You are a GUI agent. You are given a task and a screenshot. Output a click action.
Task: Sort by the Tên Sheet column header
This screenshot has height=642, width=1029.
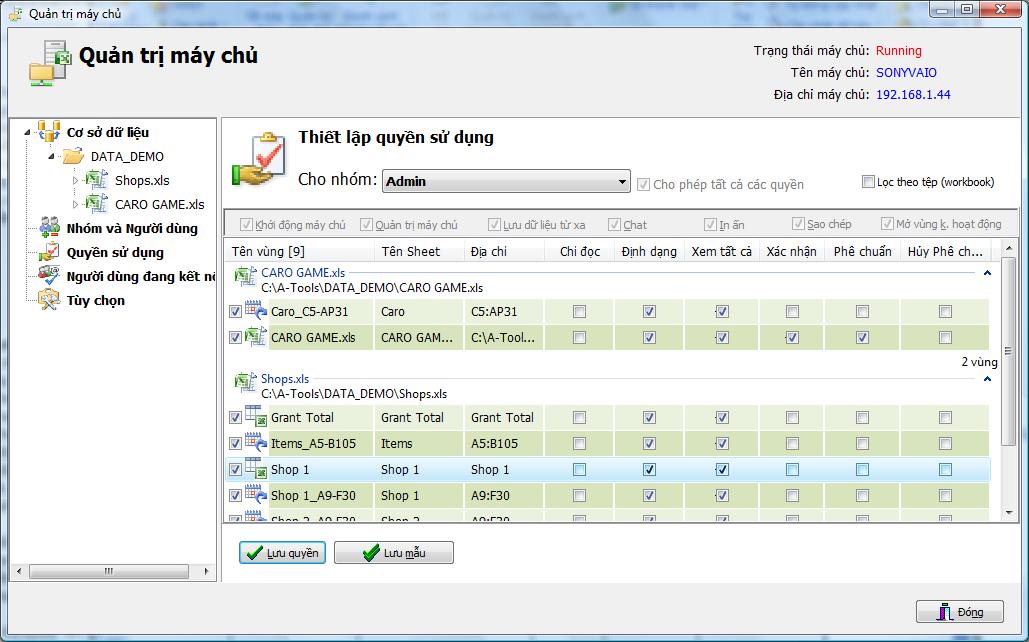tap(410, 251)
